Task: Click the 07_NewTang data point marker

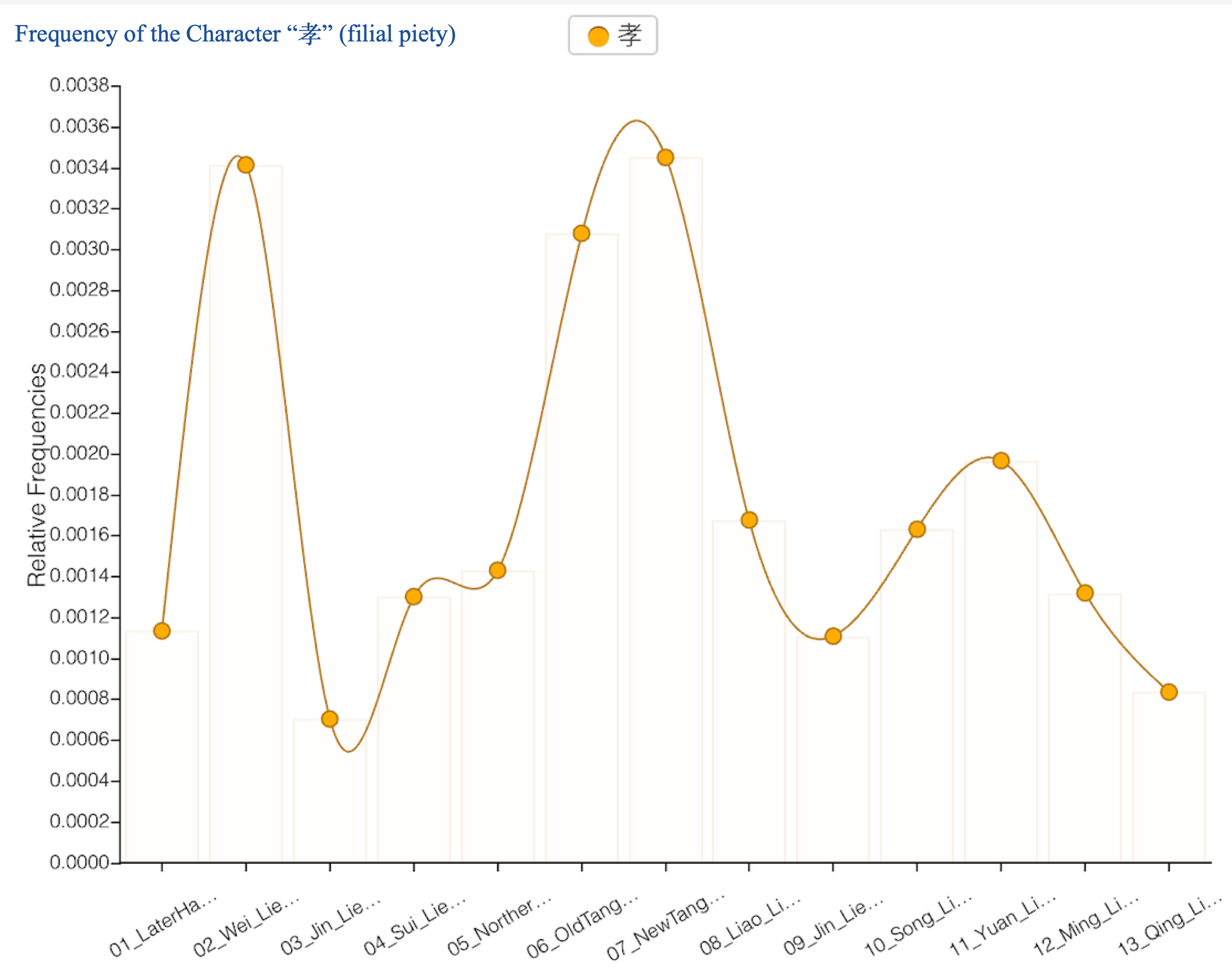Action: click(665, 157)
